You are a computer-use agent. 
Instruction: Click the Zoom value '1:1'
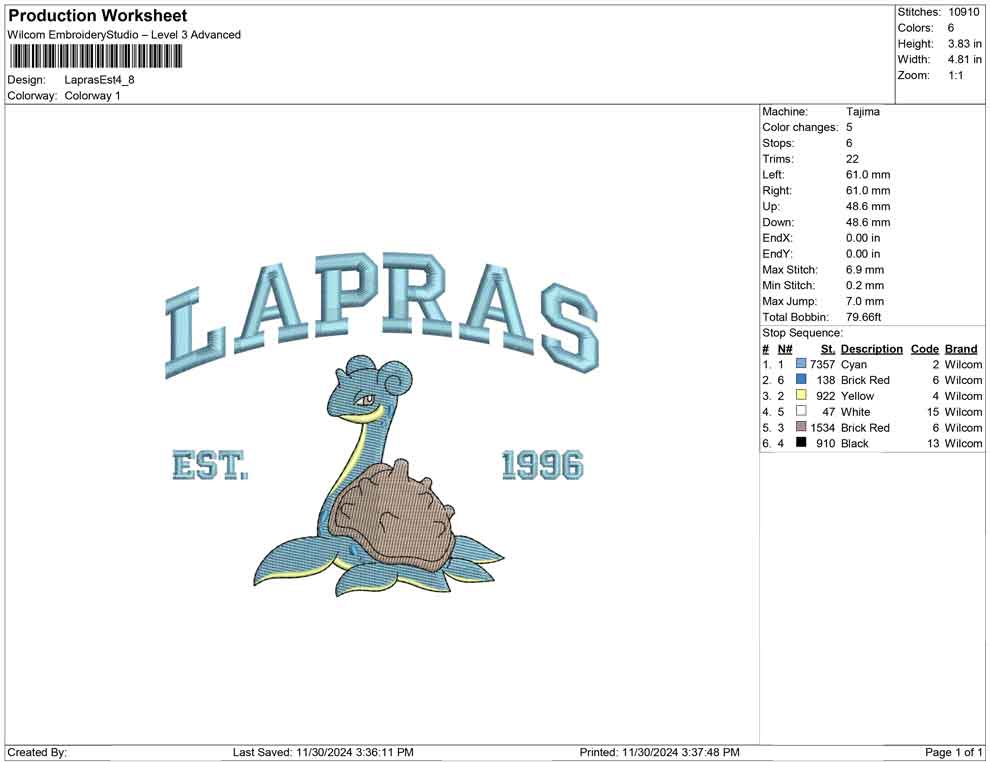click(955, 75)
